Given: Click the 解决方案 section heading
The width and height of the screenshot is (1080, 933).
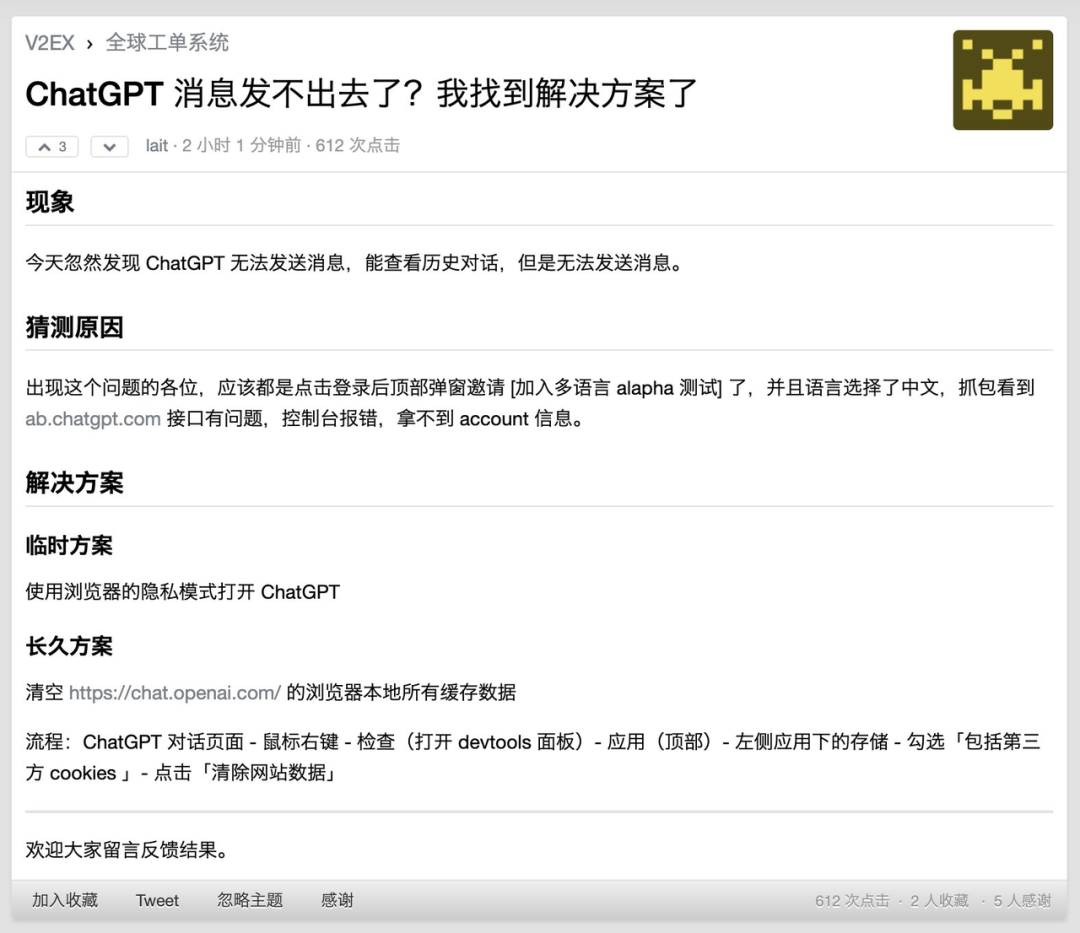Looking at the screenshot, I should [74, 483].
